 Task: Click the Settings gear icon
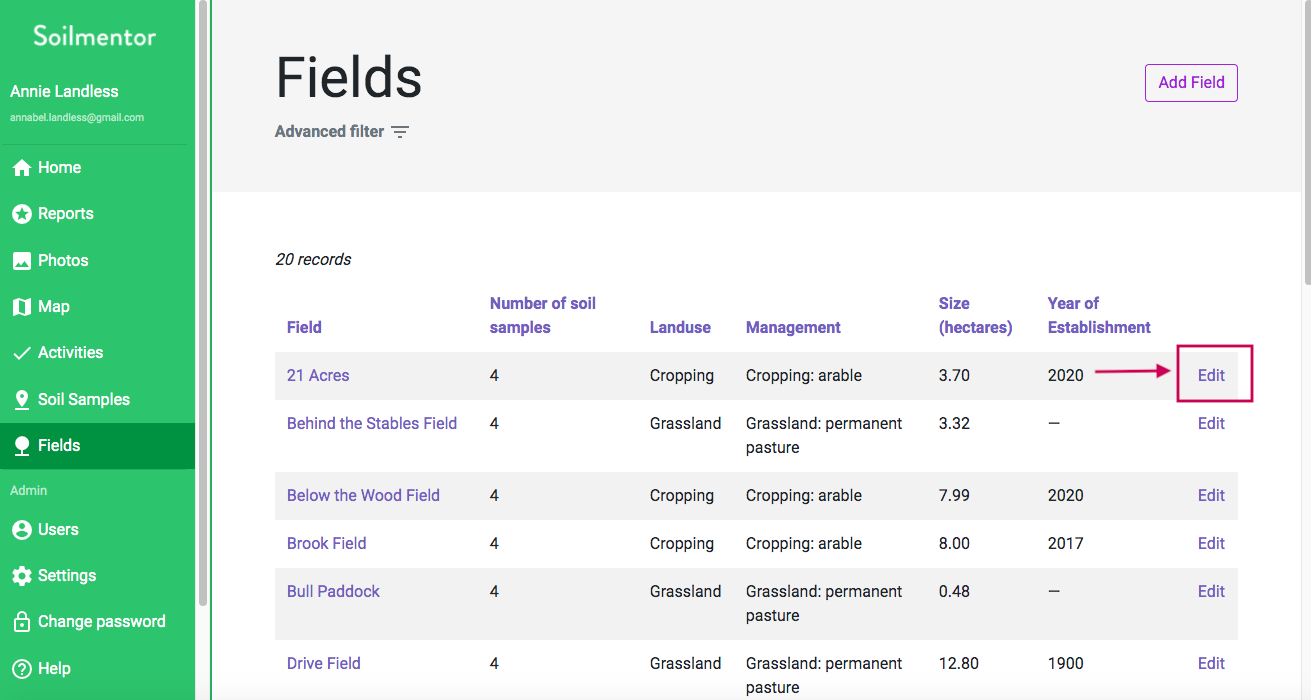[x=21, y=576]
